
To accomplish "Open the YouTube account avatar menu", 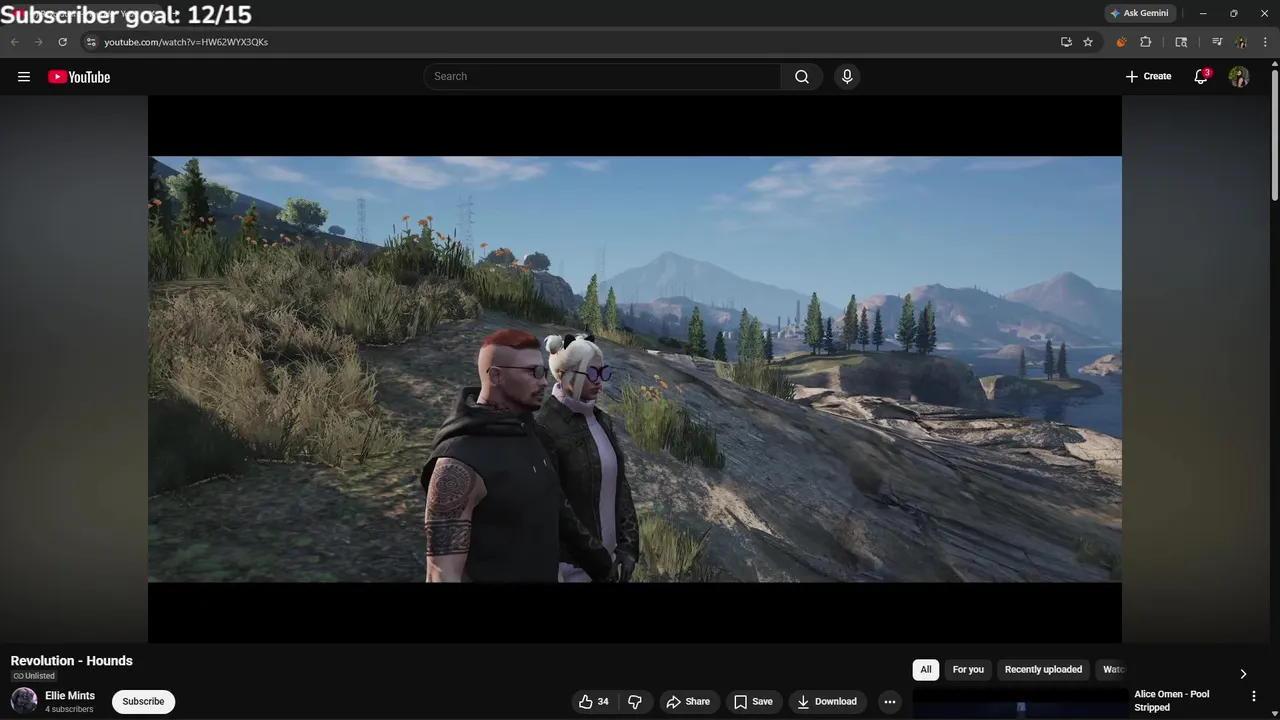I will coord(1239,77).
